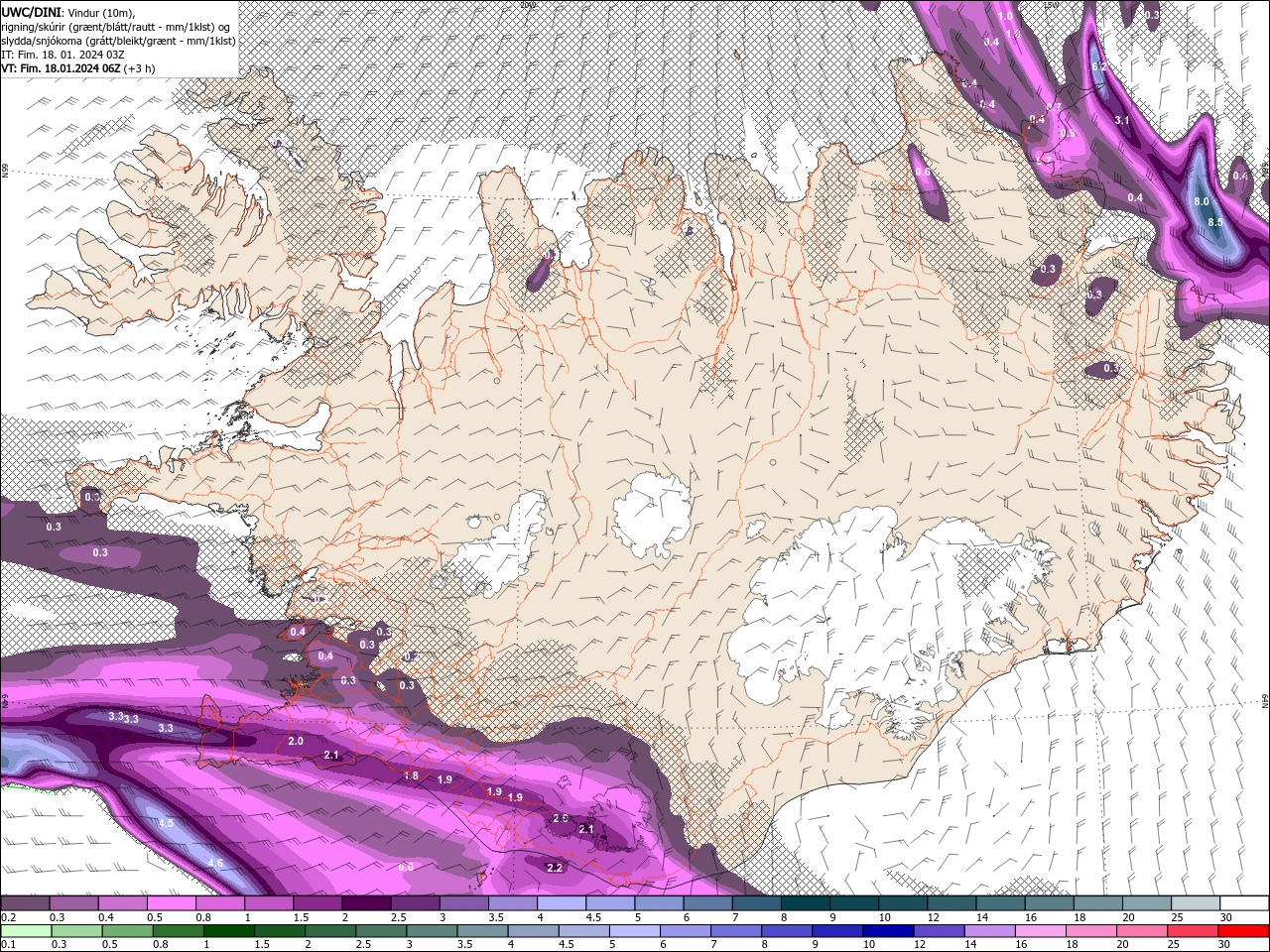Select the 0.3 swatch in the lower legend row
This screenshot has width=1270, height=952.
tap(76, 931)
